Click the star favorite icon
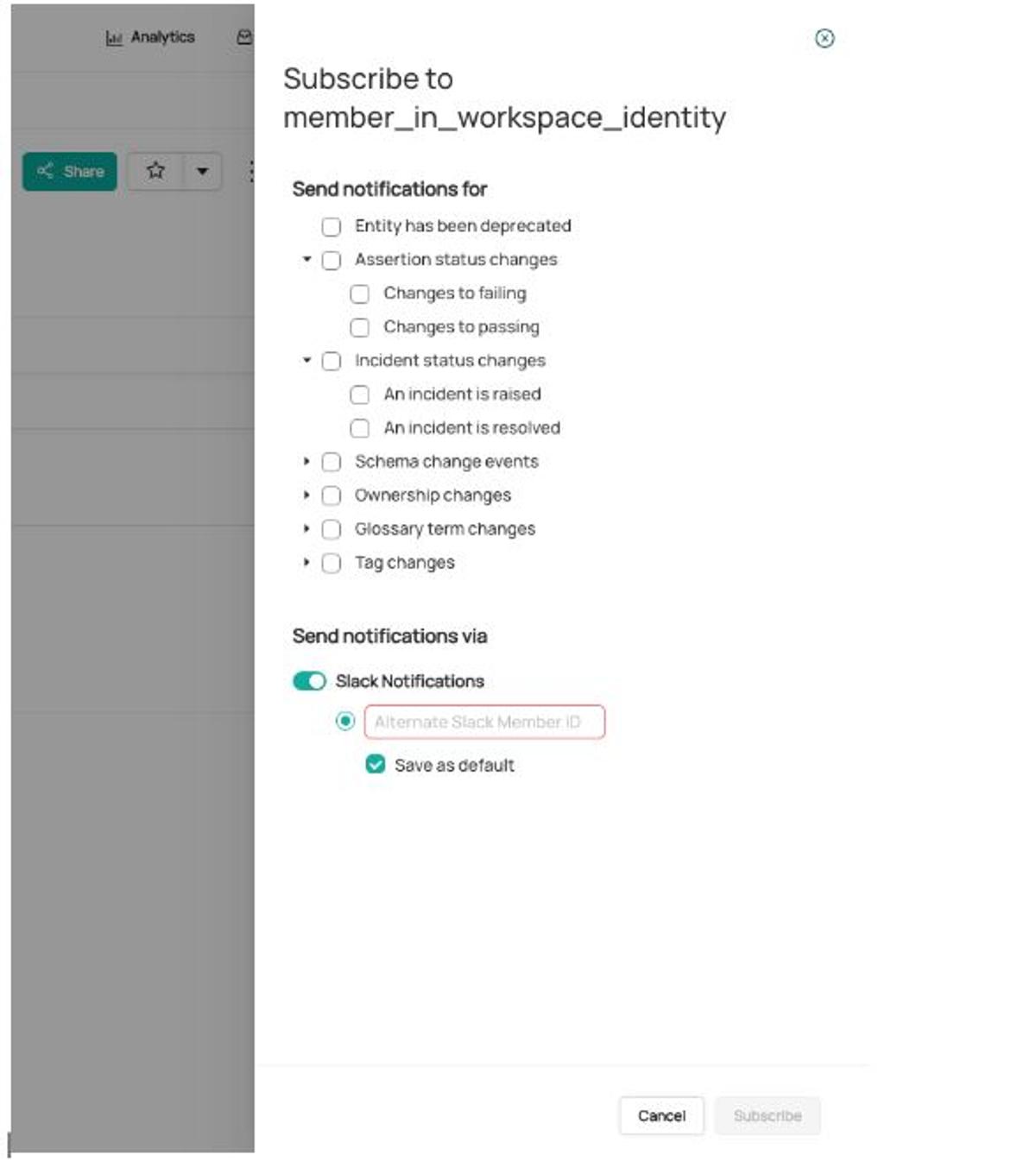The height and width of the screenshot is (1161, 1036). click(x=155, y=170)
